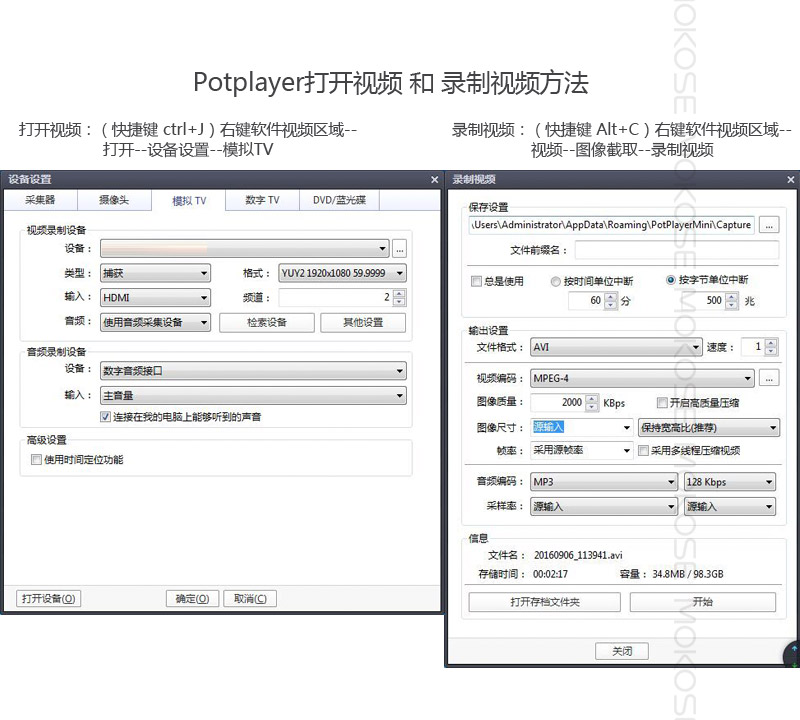Image resolution: width=800 pixels, height=720 pixels.
Task: Open the 图像尺寸 源输入 dropdown
Action: [582, 427]
